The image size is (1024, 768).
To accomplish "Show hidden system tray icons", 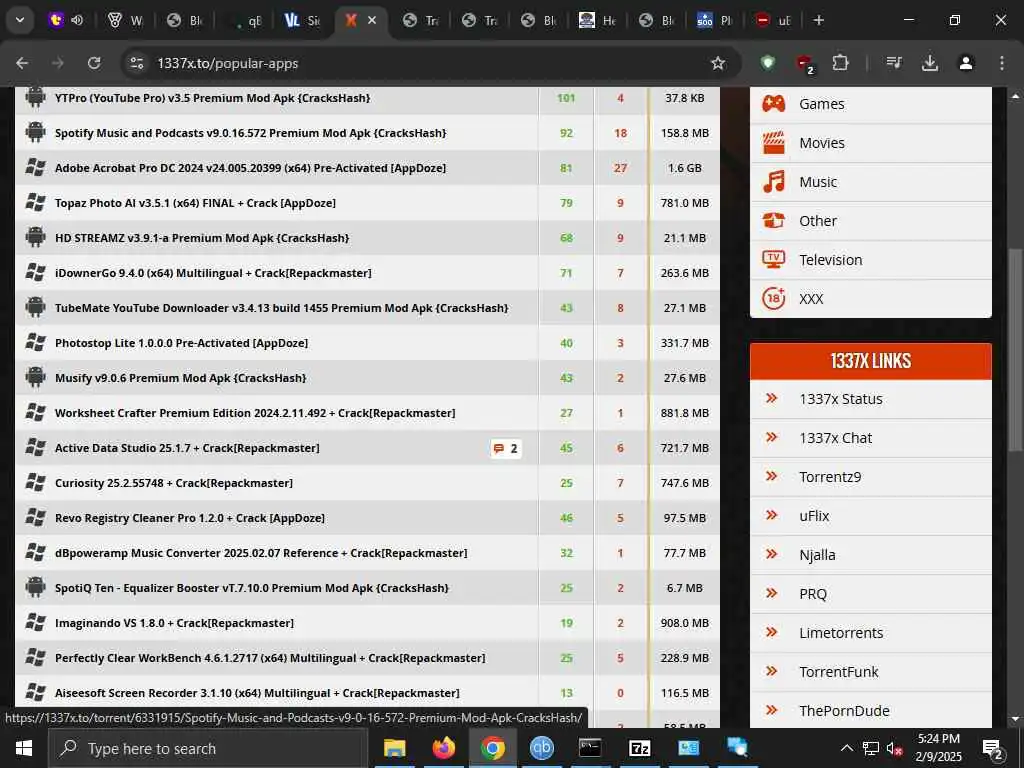I will click(x=846, y=748).
